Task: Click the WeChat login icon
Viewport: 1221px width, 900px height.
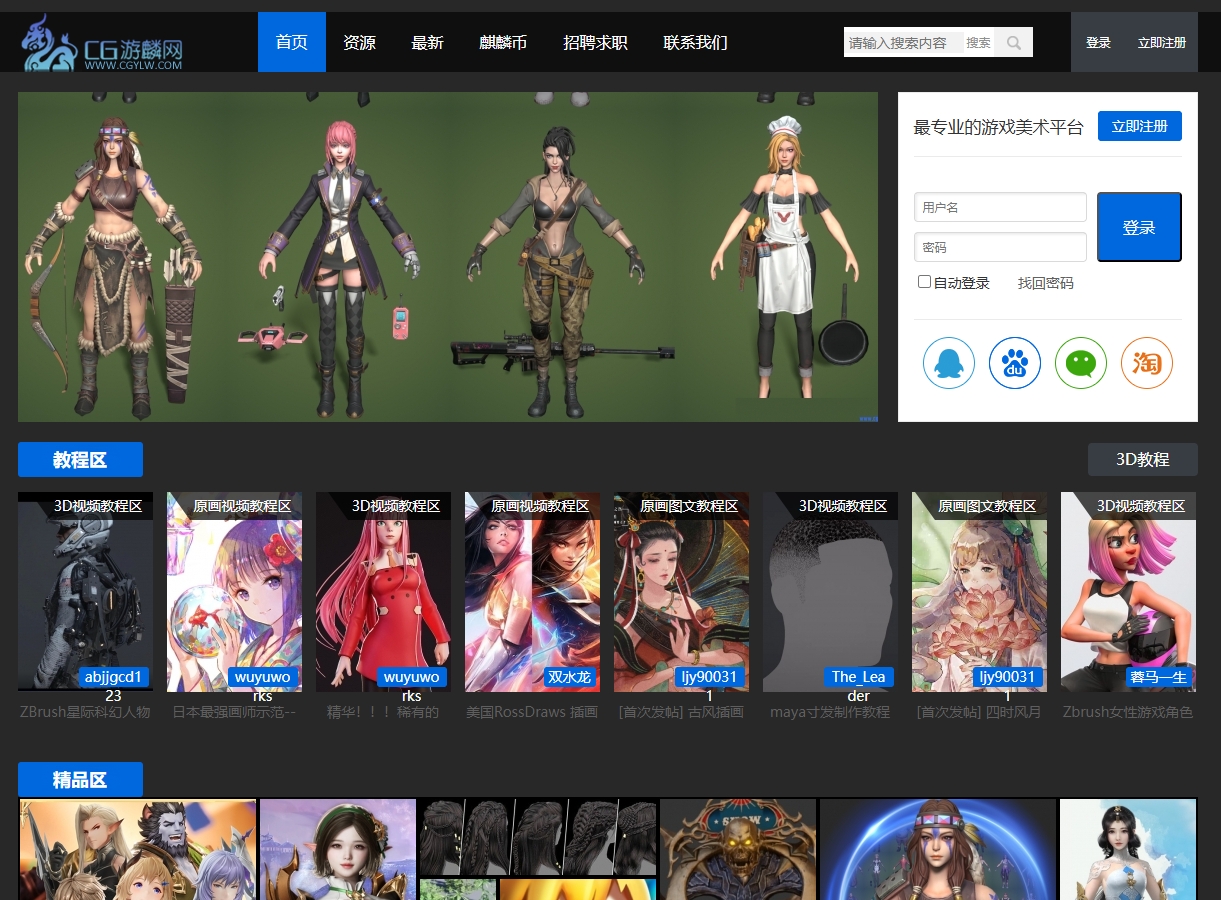Action: (1080, 363)
